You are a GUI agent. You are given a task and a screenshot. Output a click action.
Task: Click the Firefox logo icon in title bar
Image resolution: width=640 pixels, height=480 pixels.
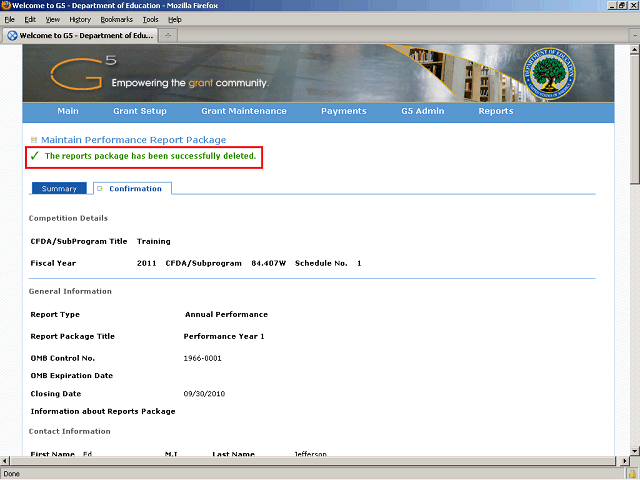(6, 5)
